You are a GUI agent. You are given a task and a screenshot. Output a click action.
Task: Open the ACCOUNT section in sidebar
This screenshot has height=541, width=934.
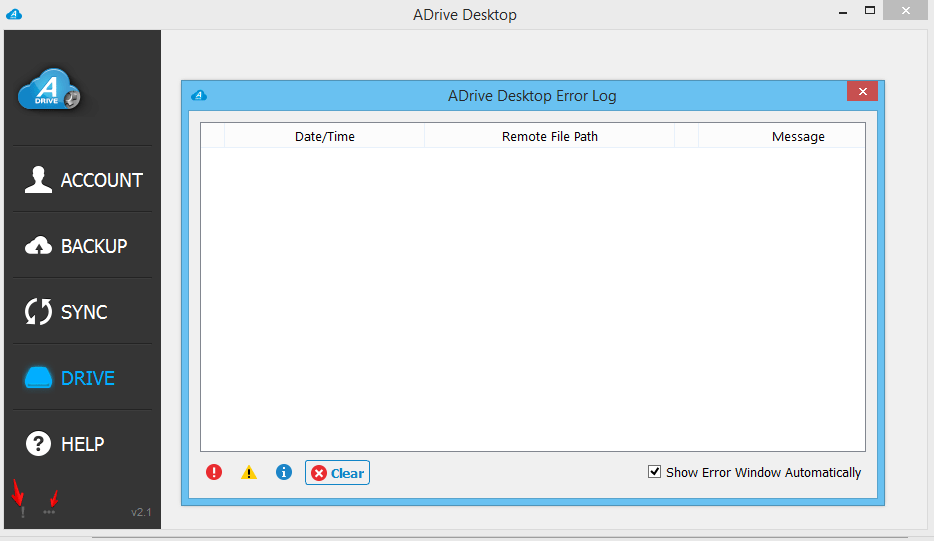tap(83, 179)
